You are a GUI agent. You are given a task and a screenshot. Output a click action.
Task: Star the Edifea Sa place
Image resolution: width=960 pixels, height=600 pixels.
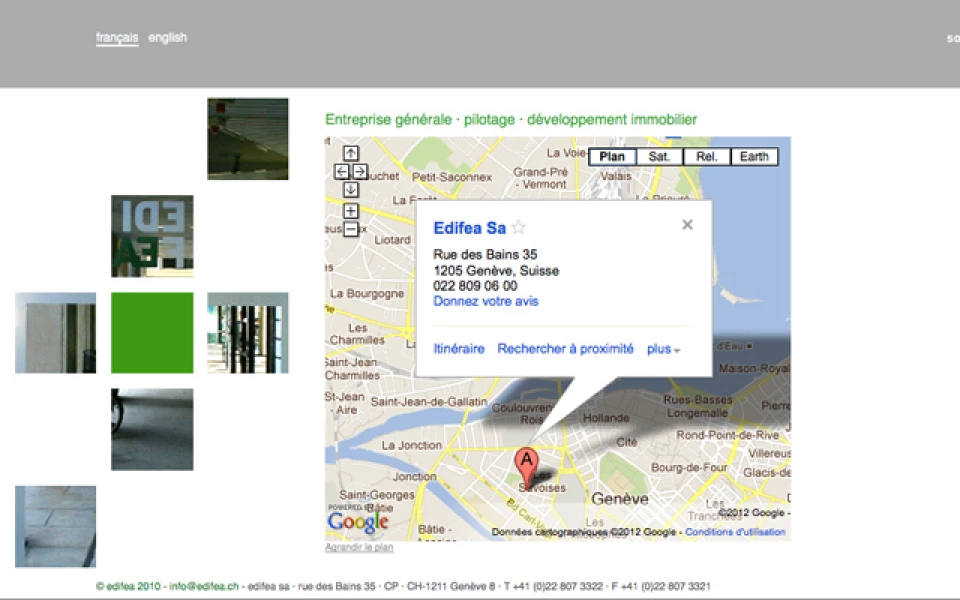tap(519, 228)
